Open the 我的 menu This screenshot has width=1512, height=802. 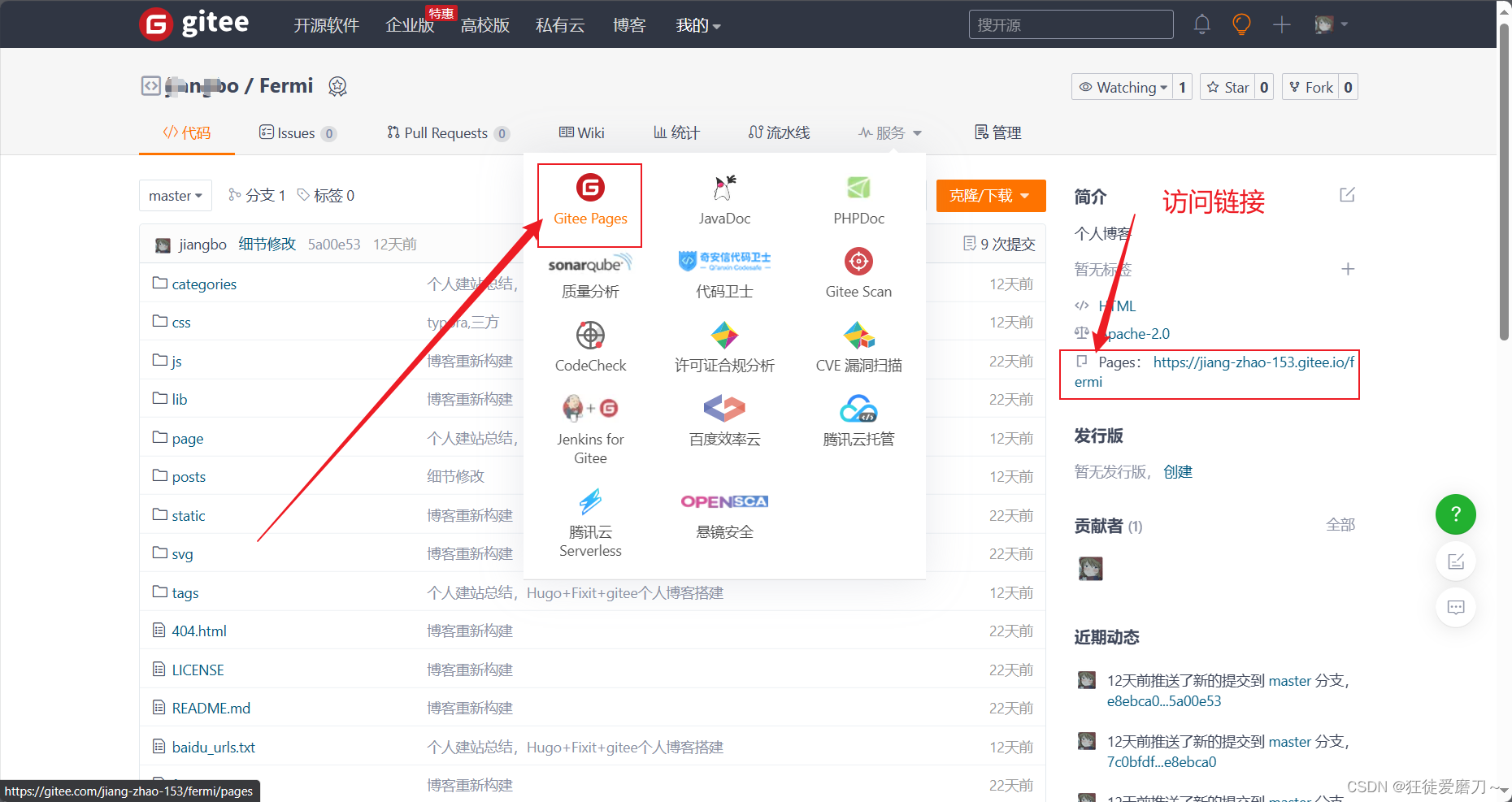697,25
